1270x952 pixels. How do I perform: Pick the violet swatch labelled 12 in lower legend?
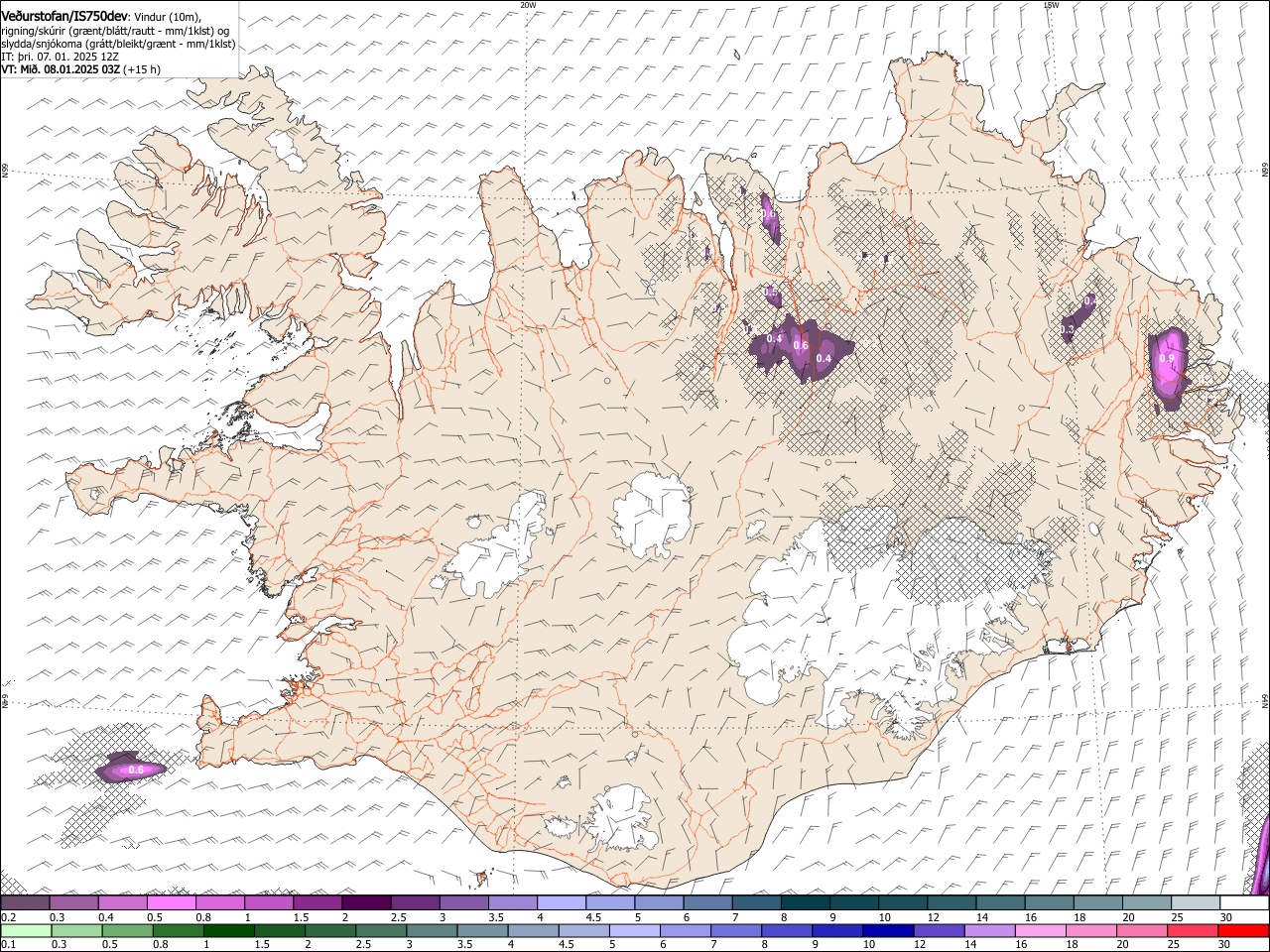(x=939, y=931)
